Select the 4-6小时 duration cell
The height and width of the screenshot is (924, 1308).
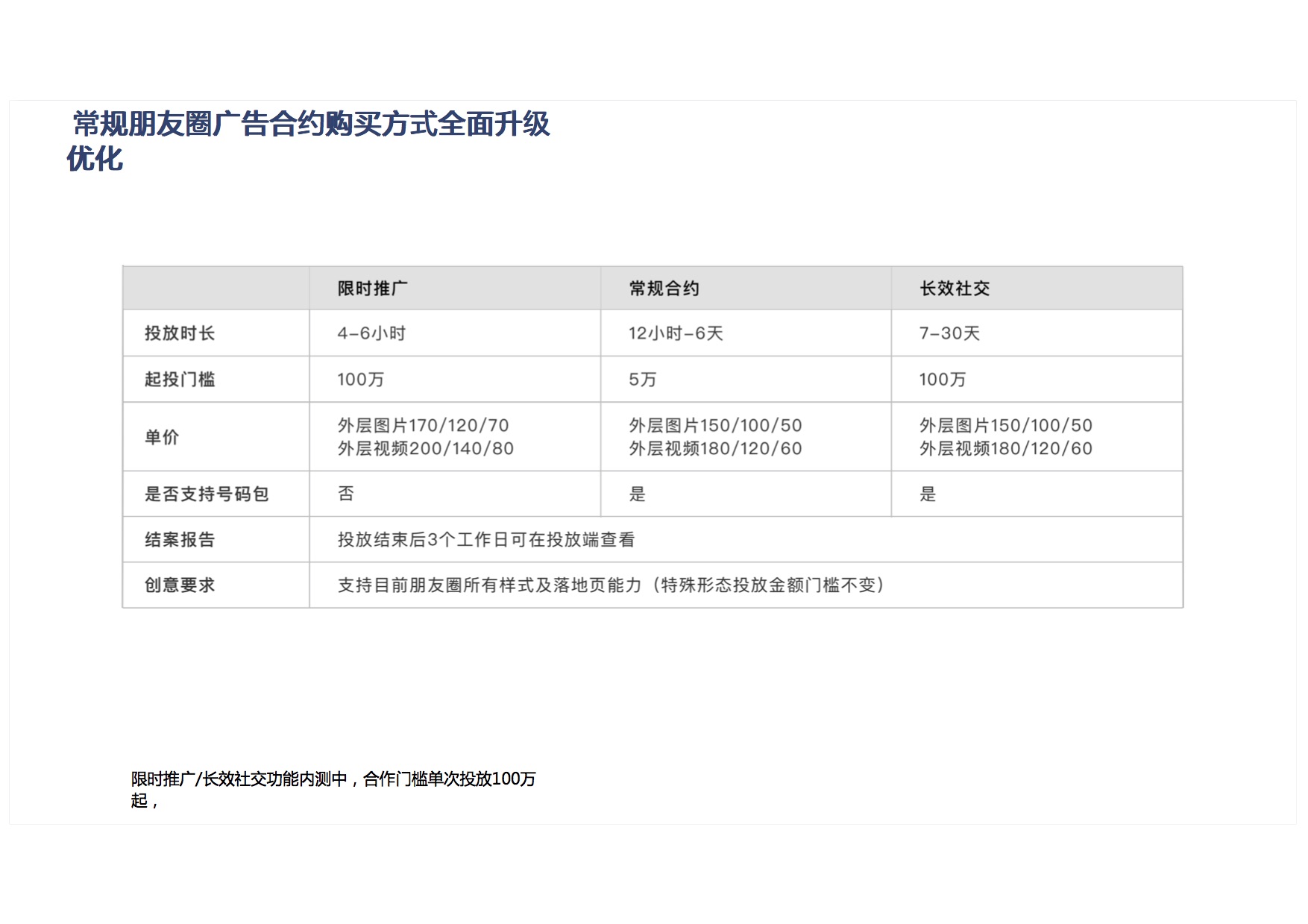[371, 333]
